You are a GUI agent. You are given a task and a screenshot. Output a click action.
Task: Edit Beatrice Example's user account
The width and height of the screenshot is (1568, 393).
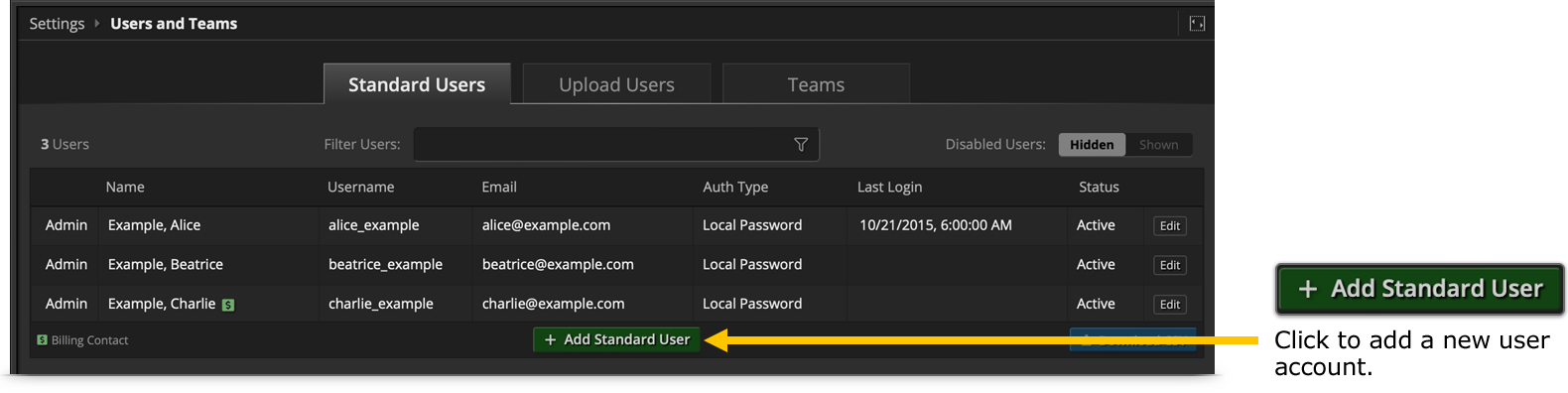pos(1170,265)
